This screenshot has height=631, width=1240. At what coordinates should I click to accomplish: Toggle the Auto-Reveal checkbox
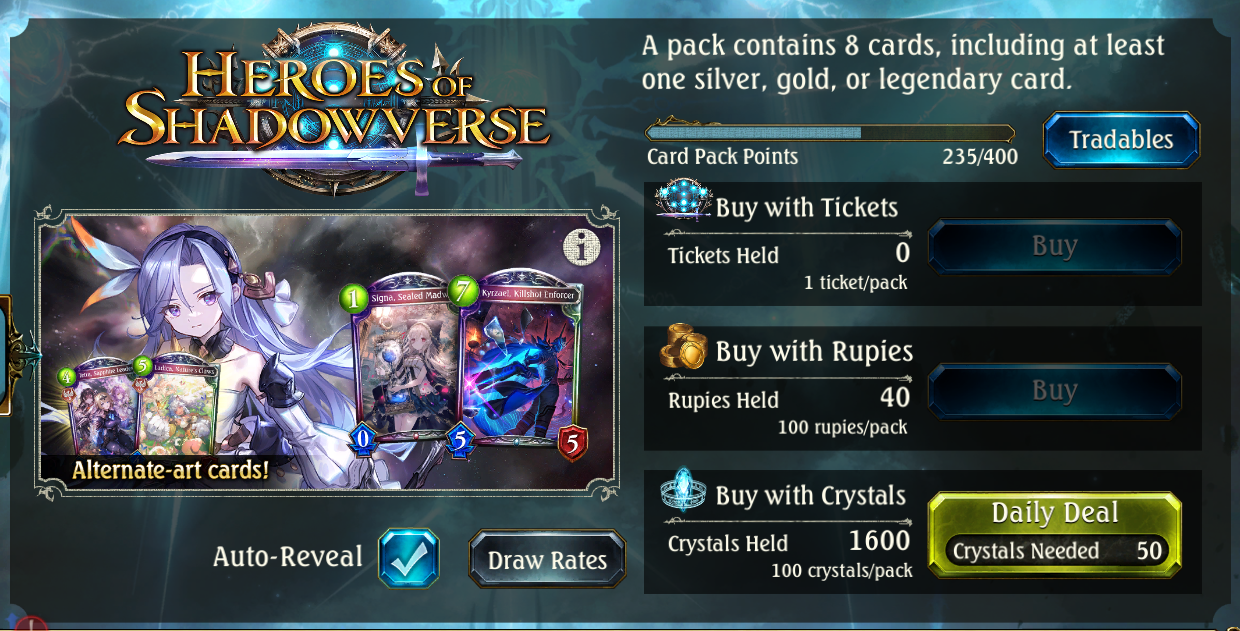pos(408,558)
